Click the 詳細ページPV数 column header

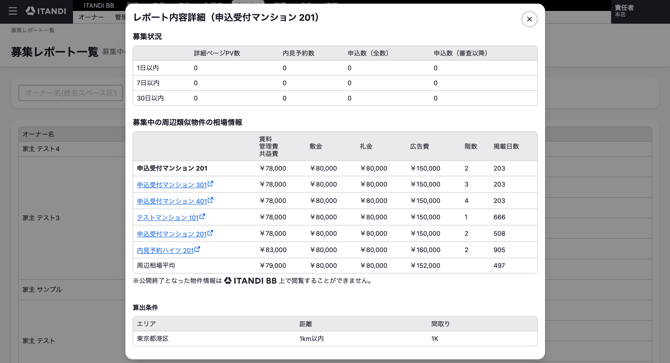(x=217, y=53)
